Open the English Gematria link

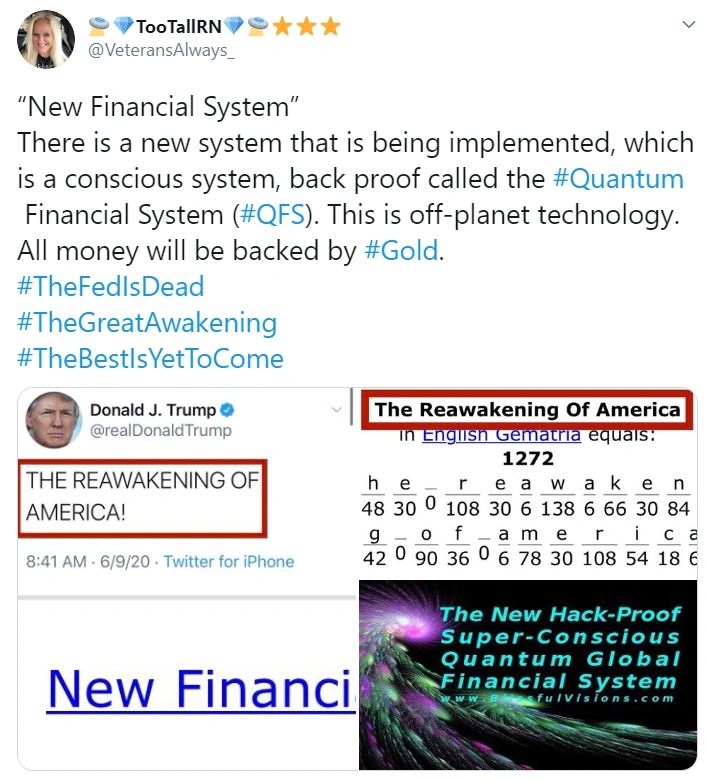tap(501, 435)
